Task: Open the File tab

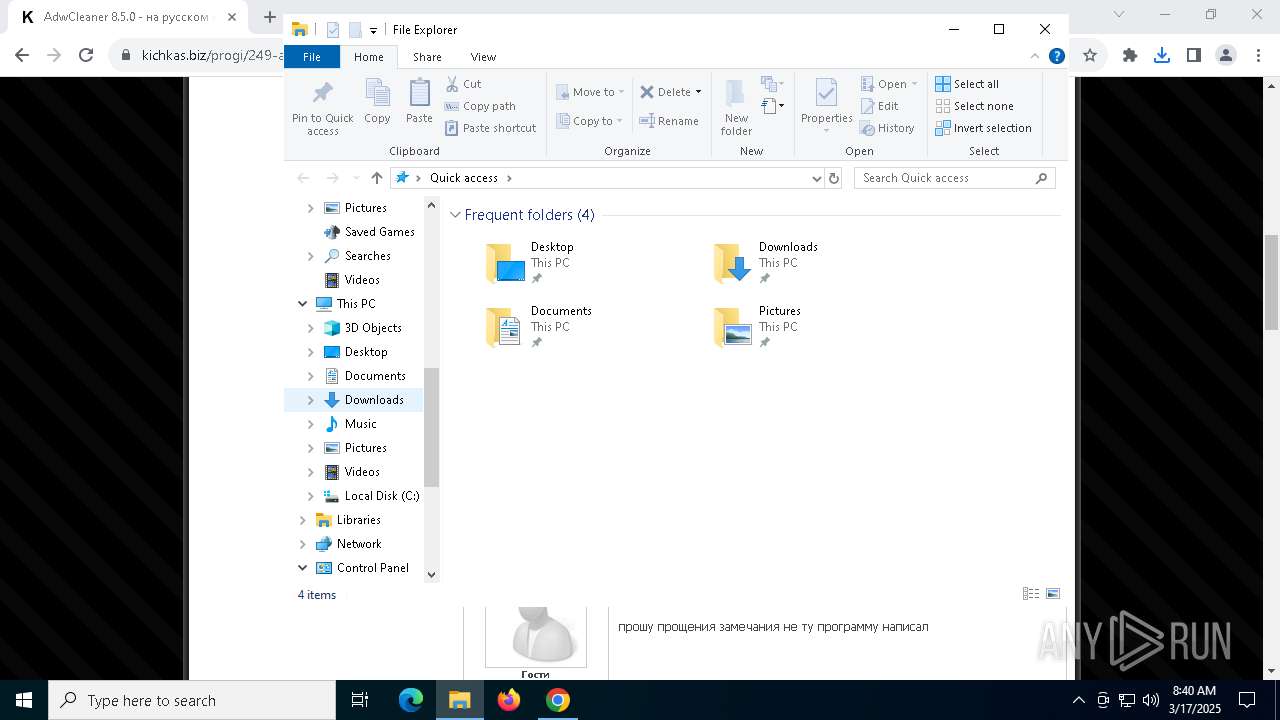Action: (x=312, y=57)
